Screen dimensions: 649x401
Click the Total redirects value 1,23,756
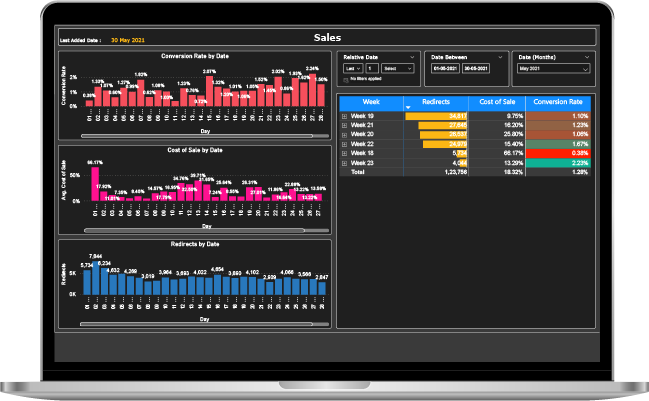click(456, 172)
